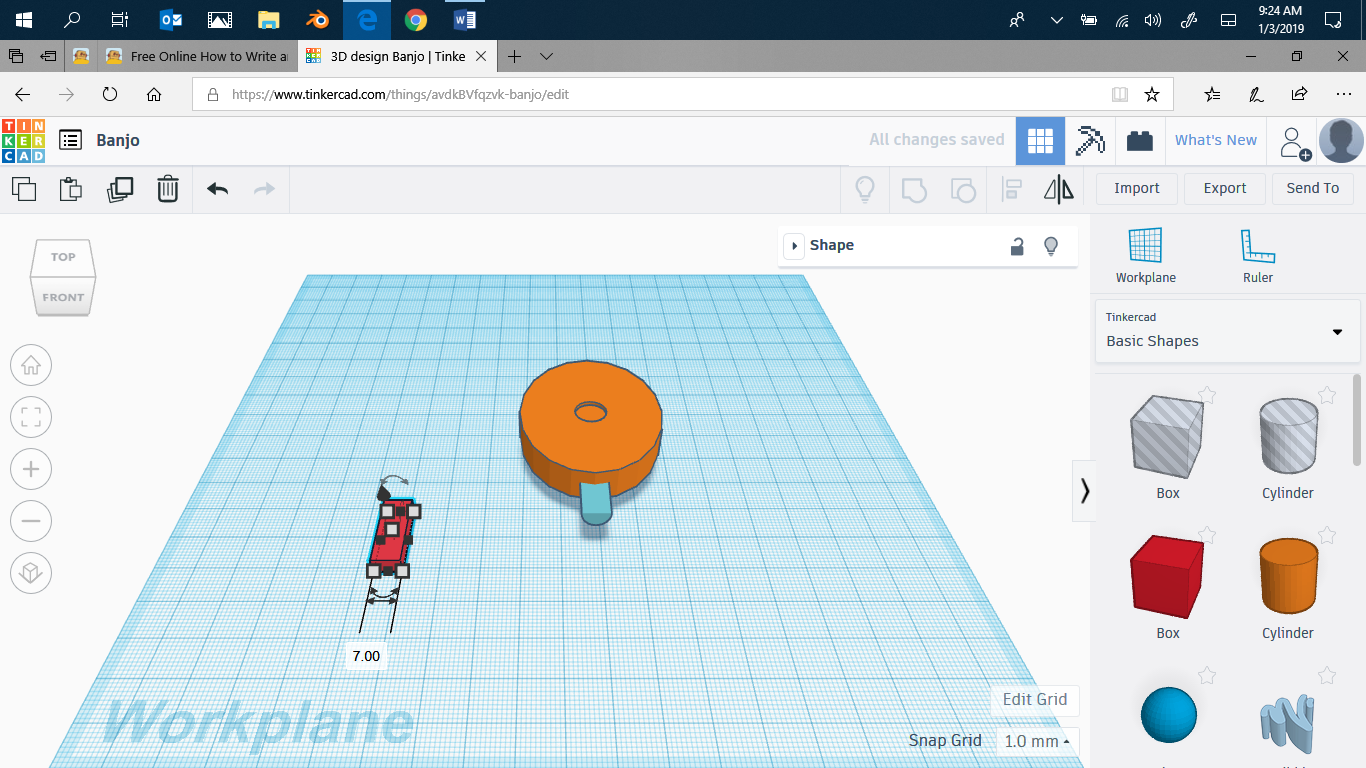This screenshot has height=768, width=1366.
Task: Favorite the blue Sphere shape
Action: (x=1207, y=675)
